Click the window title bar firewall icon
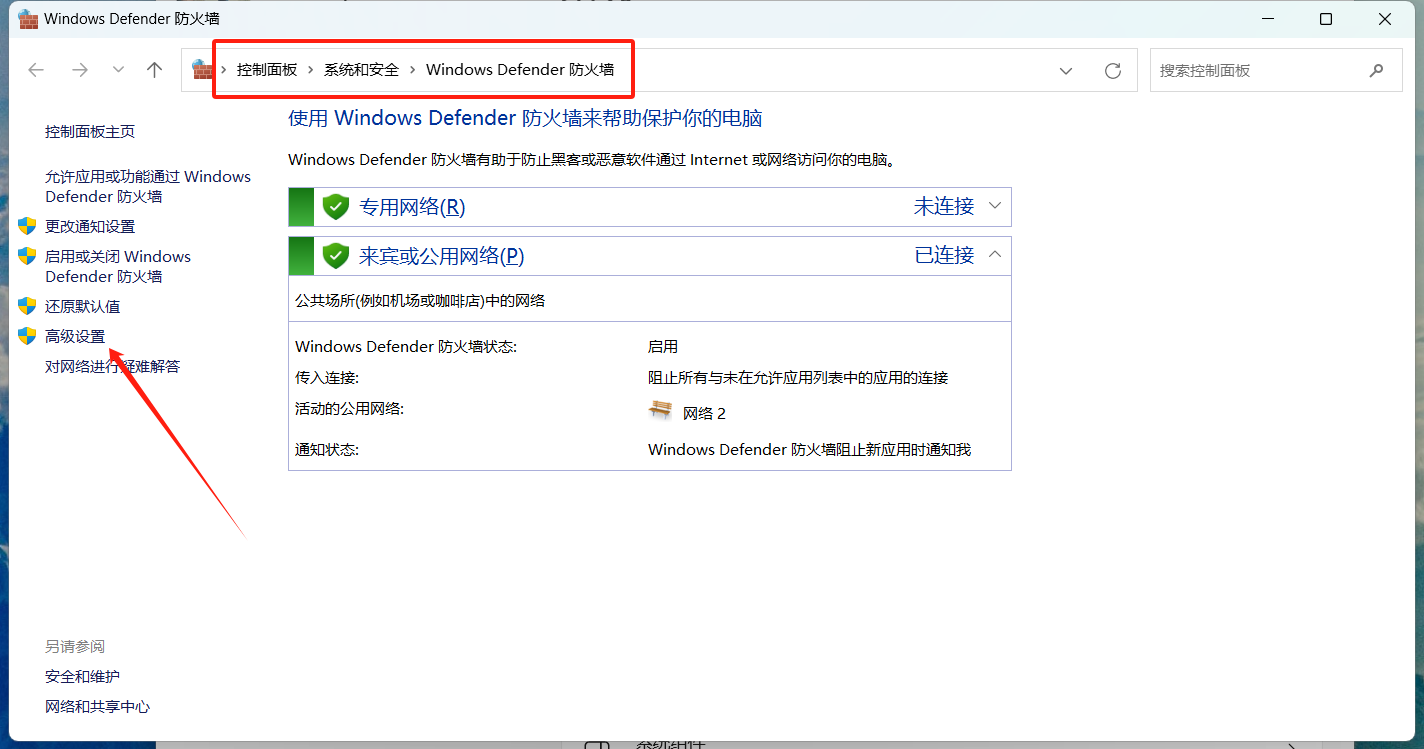The image size is (1424, 749). click(x=28, y=18)
